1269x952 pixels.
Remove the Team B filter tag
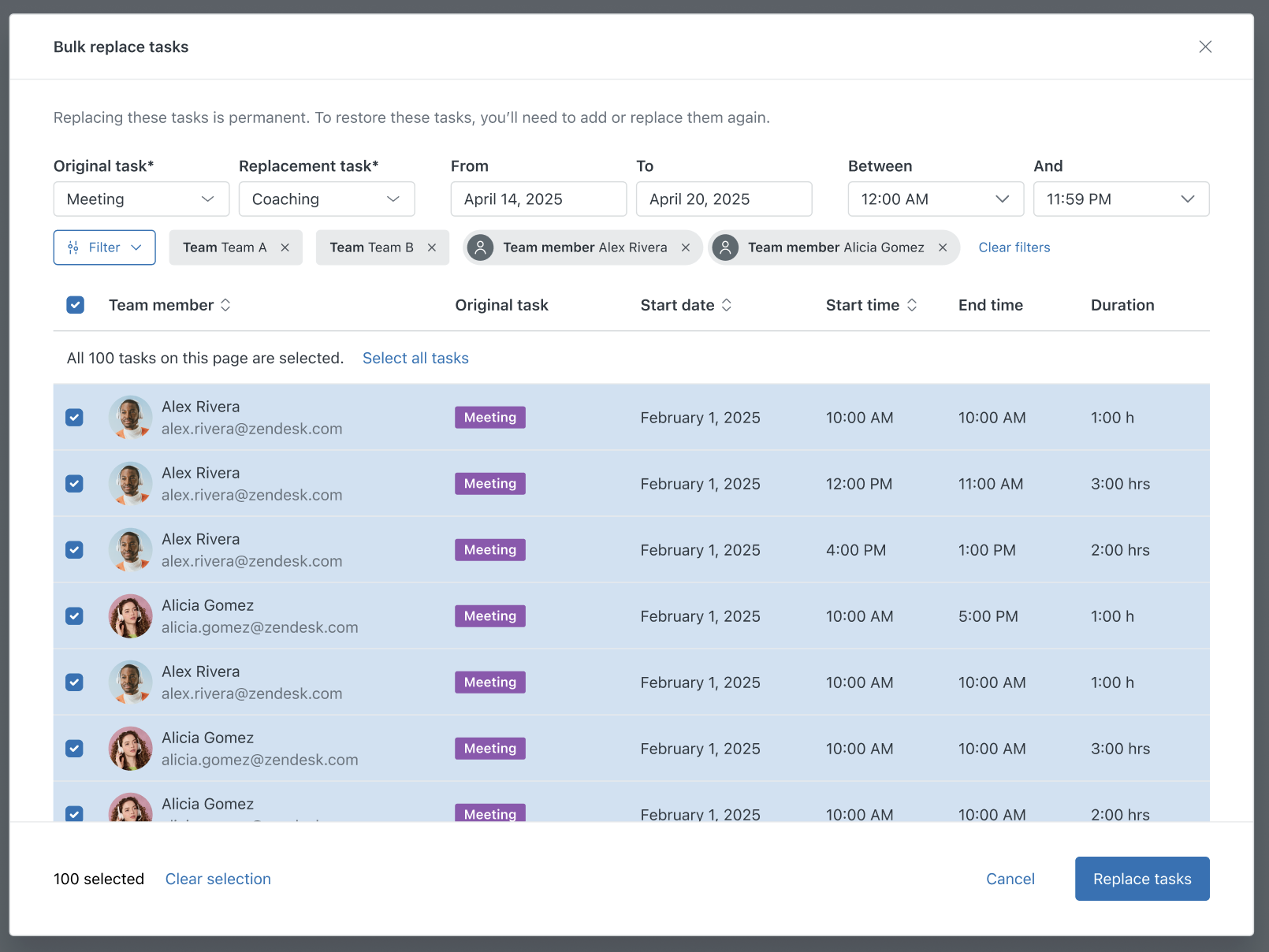[432, 247]
